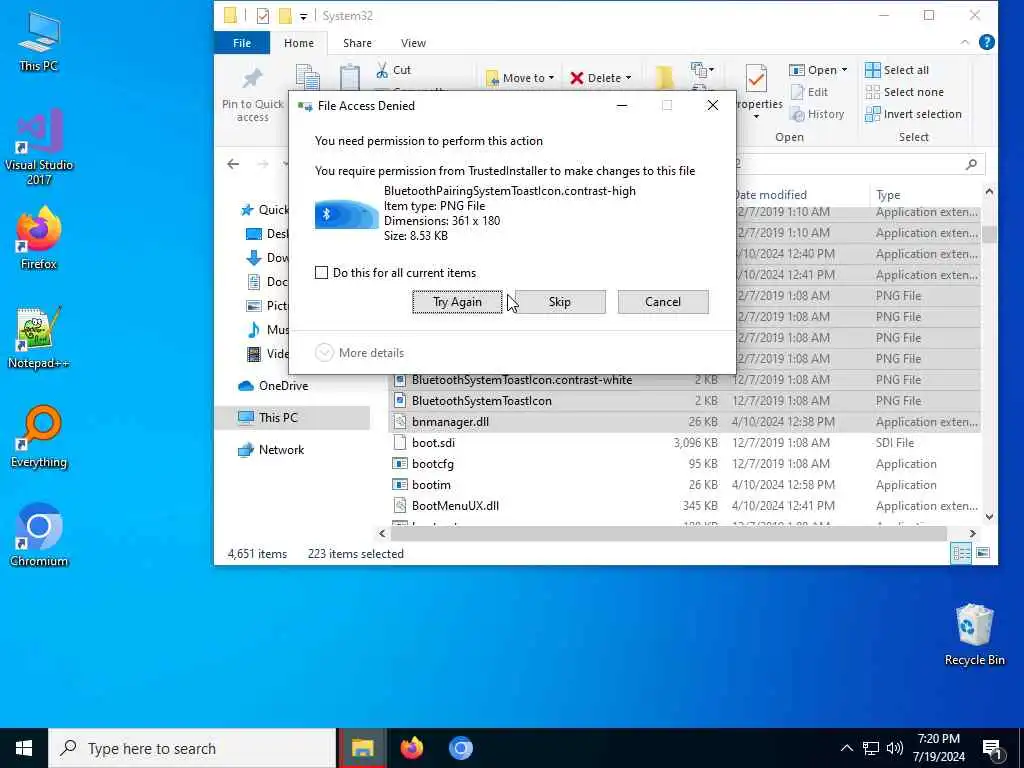Open the Move to dropdown
The width and height of the screenshot is (1024, 768).
[x=520, y=78]
